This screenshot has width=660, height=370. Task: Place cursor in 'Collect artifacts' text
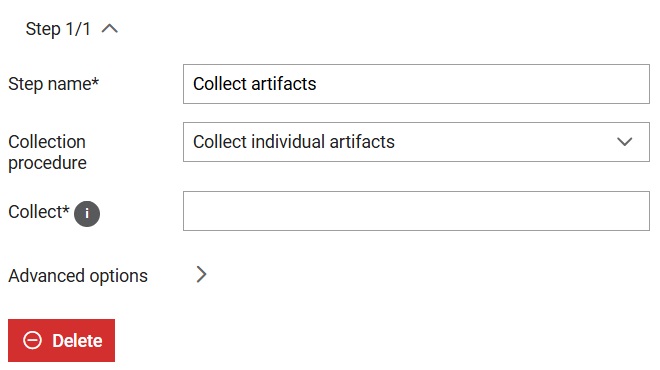(255, 84)
